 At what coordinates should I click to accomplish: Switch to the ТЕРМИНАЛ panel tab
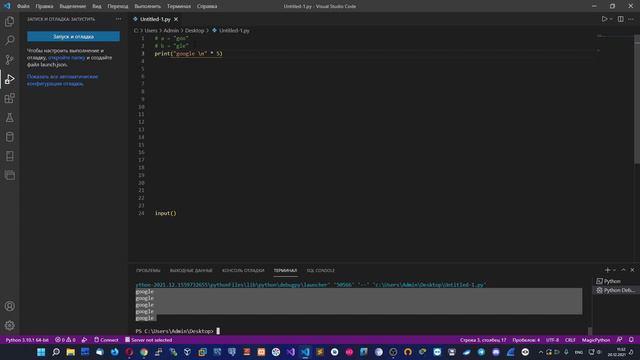(x=285, y=271)
